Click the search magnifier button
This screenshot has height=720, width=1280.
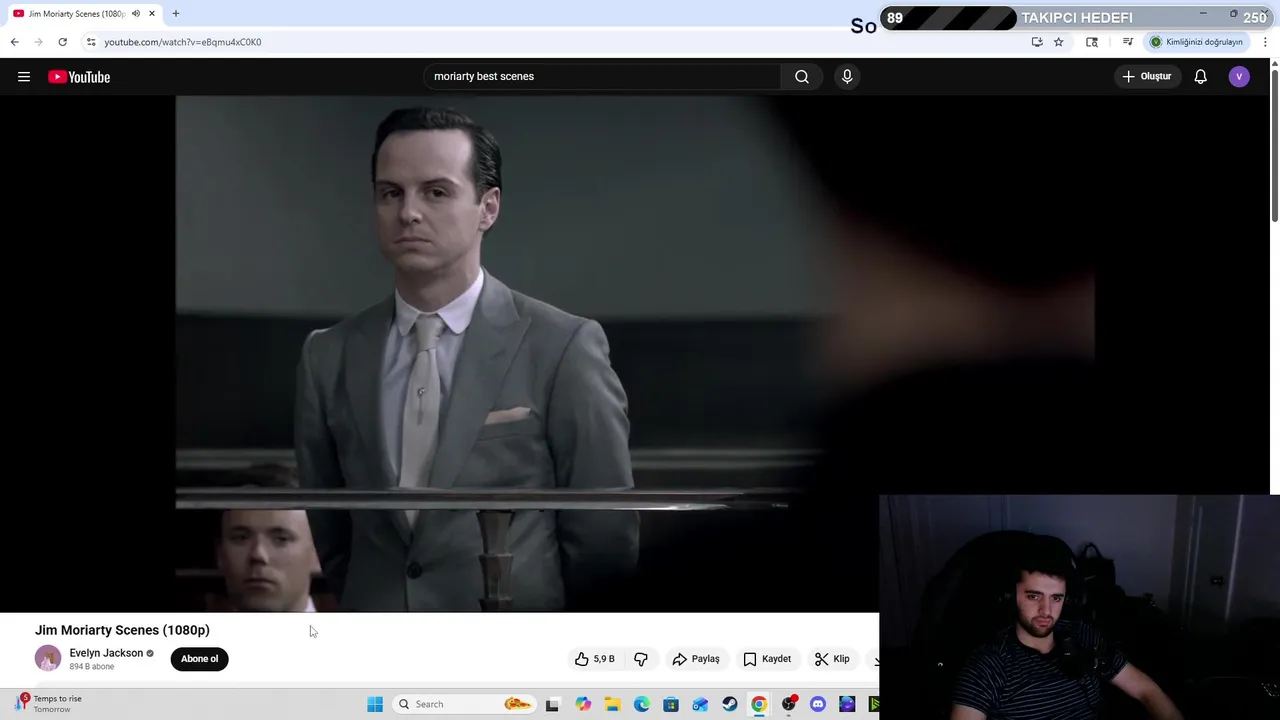coord(802,76)
